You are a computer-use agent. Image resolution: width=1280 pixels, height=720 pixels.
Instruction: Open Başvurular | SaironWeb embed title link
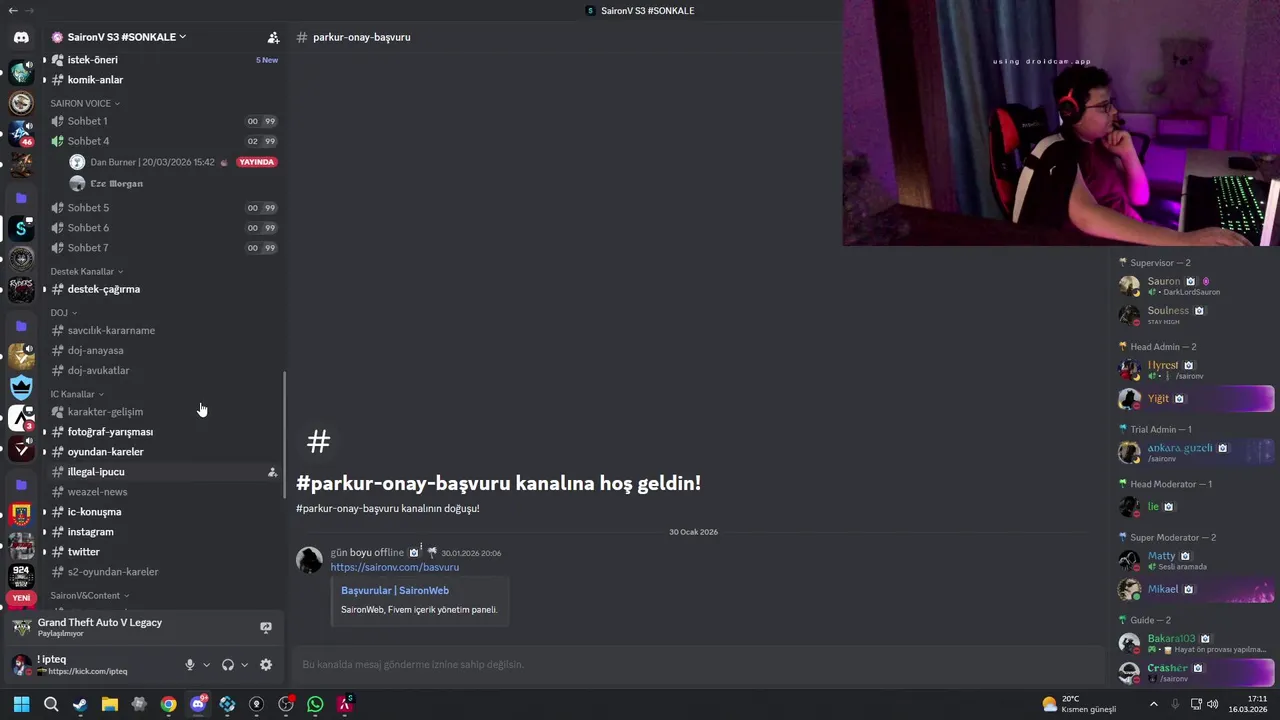(395, 591)
